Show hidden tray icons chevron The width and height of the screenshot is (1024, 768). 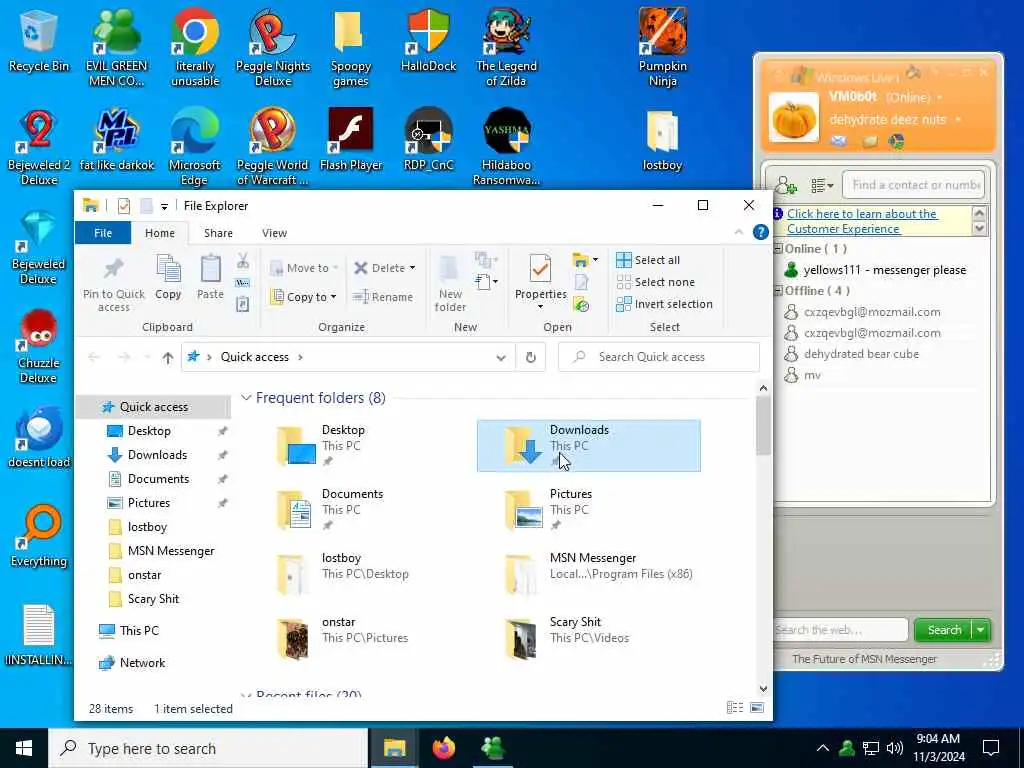(823, 748)
